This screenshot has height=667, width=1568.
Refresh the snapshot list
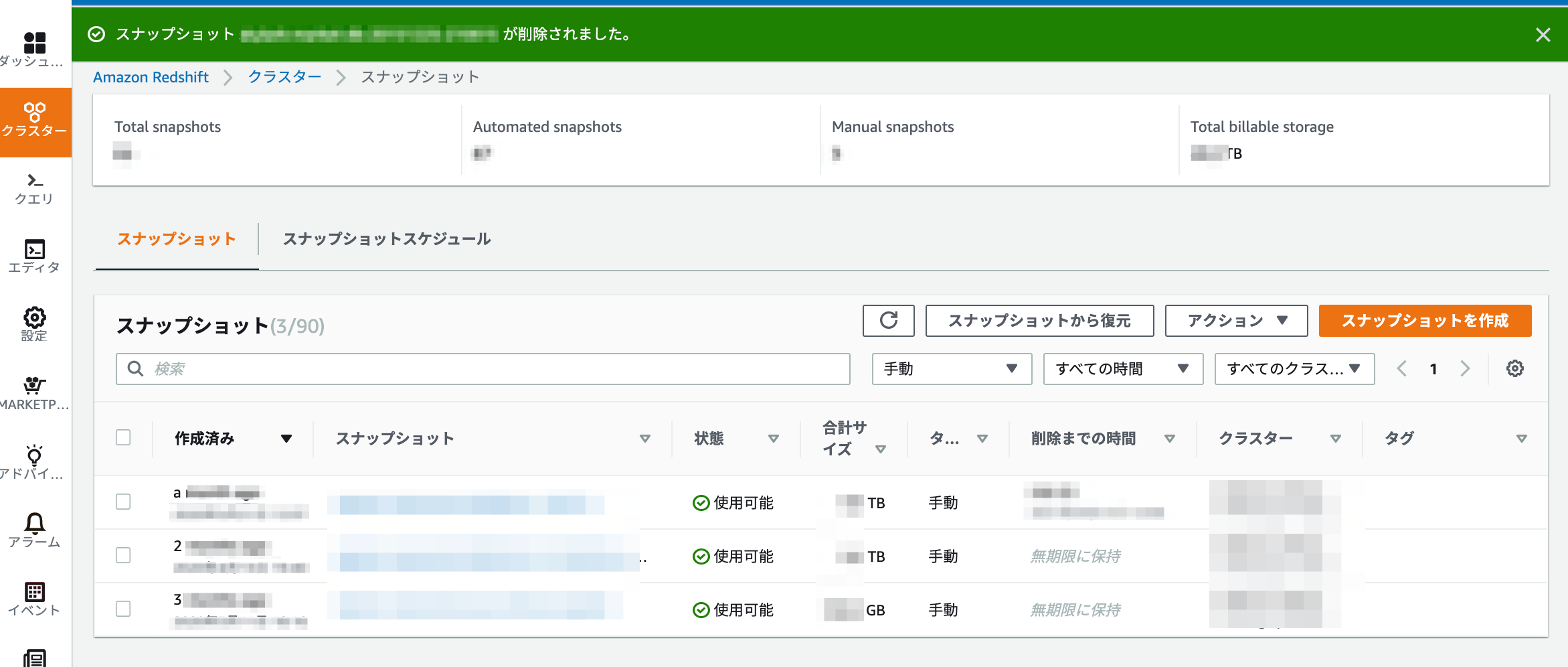click(x=888, y=320)
